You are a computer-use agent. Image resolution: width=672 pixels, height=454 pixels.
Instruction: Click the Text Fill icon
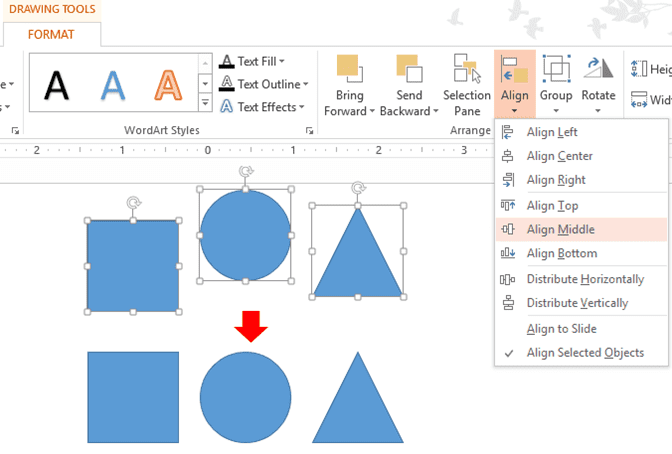(x=227, y=61)
